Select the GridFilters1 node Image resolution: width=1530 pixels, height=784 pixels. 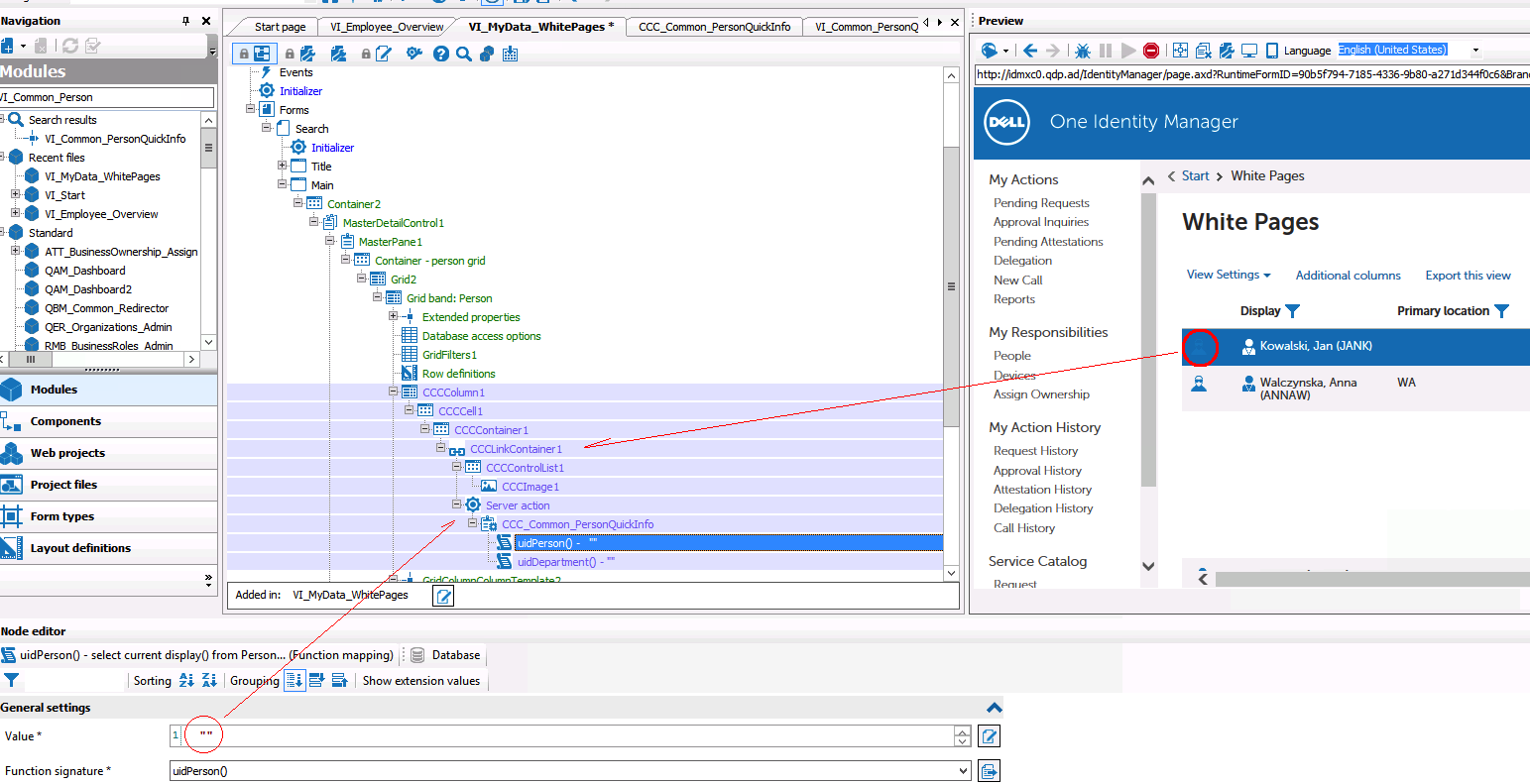449,355
